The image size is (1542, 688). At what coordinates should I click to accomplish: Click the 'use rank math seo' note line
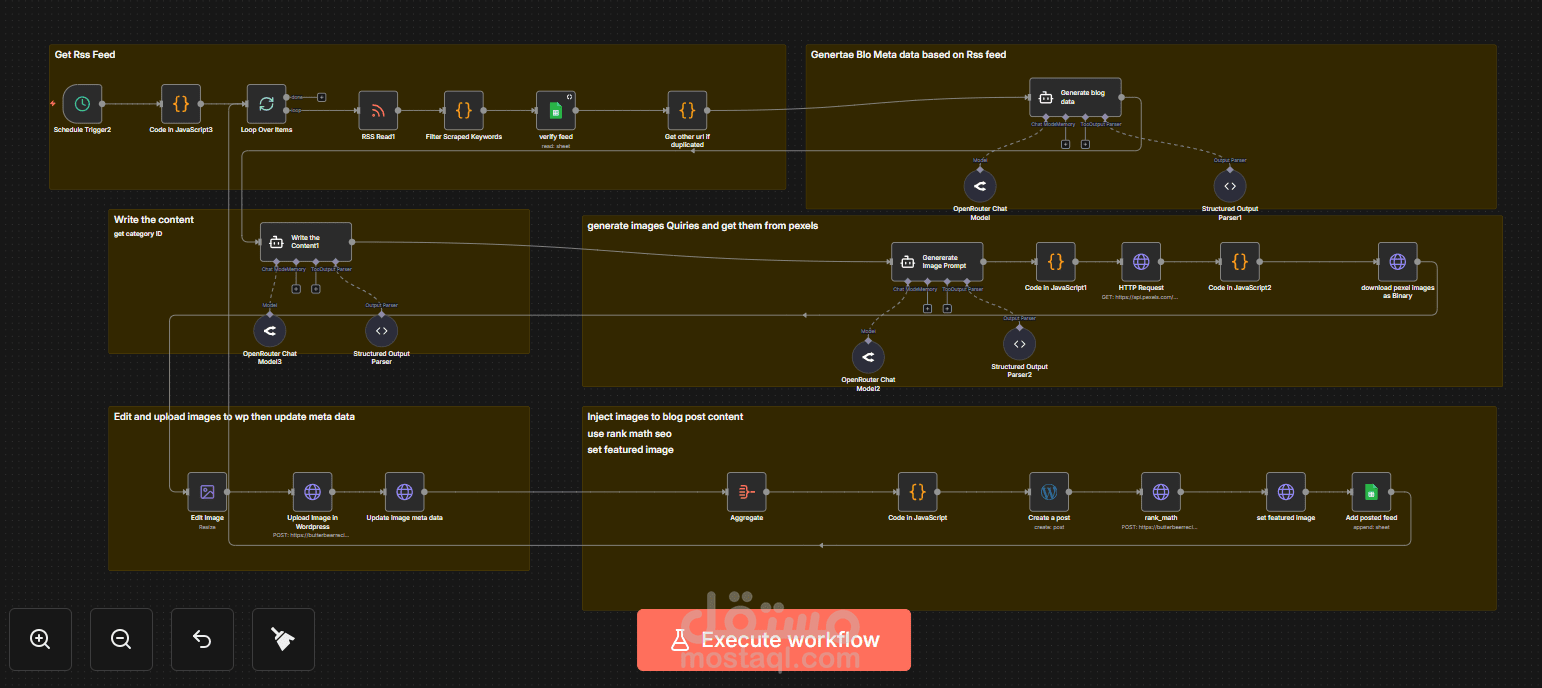[629, 433]
